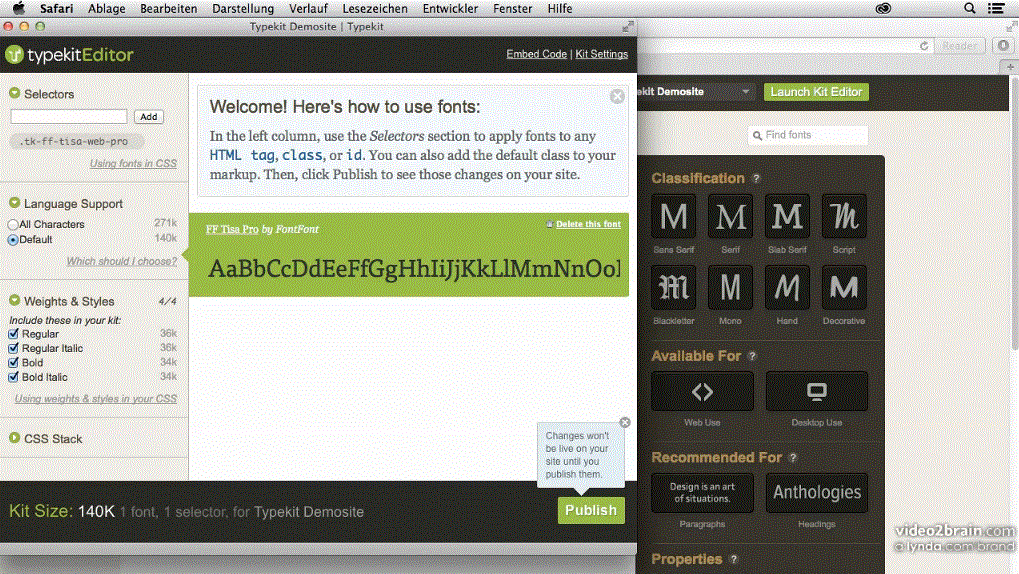The image size is (1019, 574).
Task: Click Launch Kit Editor button
Action: tap(816, 92)
